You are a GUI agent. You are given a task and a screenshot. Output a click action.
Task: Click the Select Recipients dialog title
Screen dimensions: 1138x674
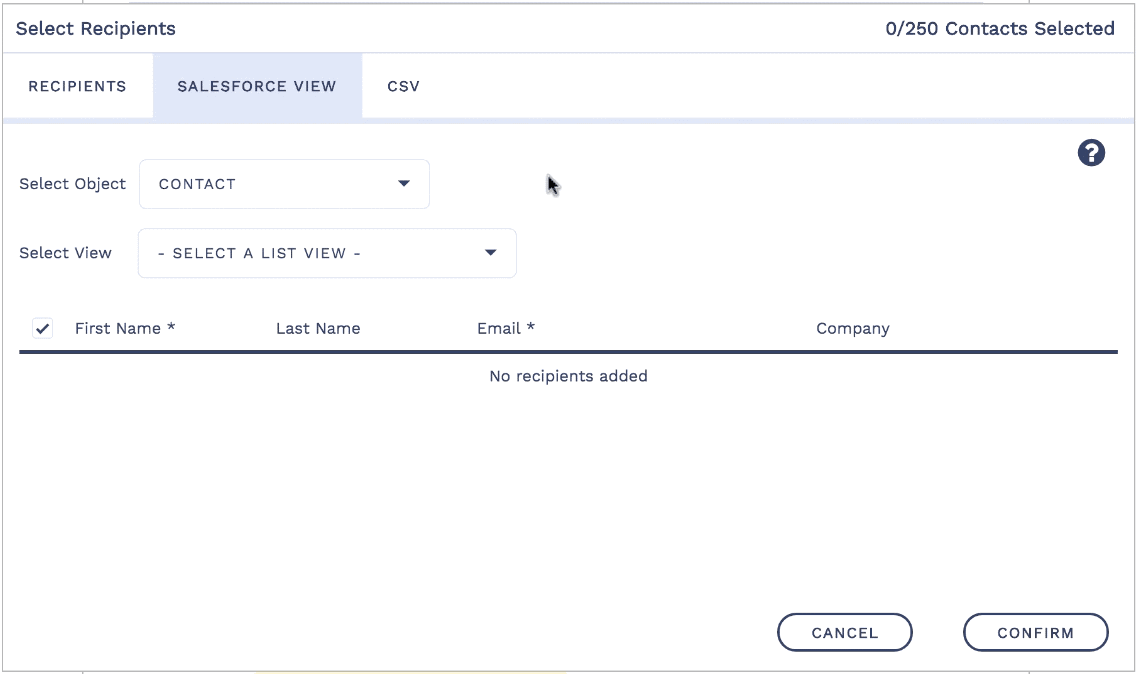pos(96,29)
